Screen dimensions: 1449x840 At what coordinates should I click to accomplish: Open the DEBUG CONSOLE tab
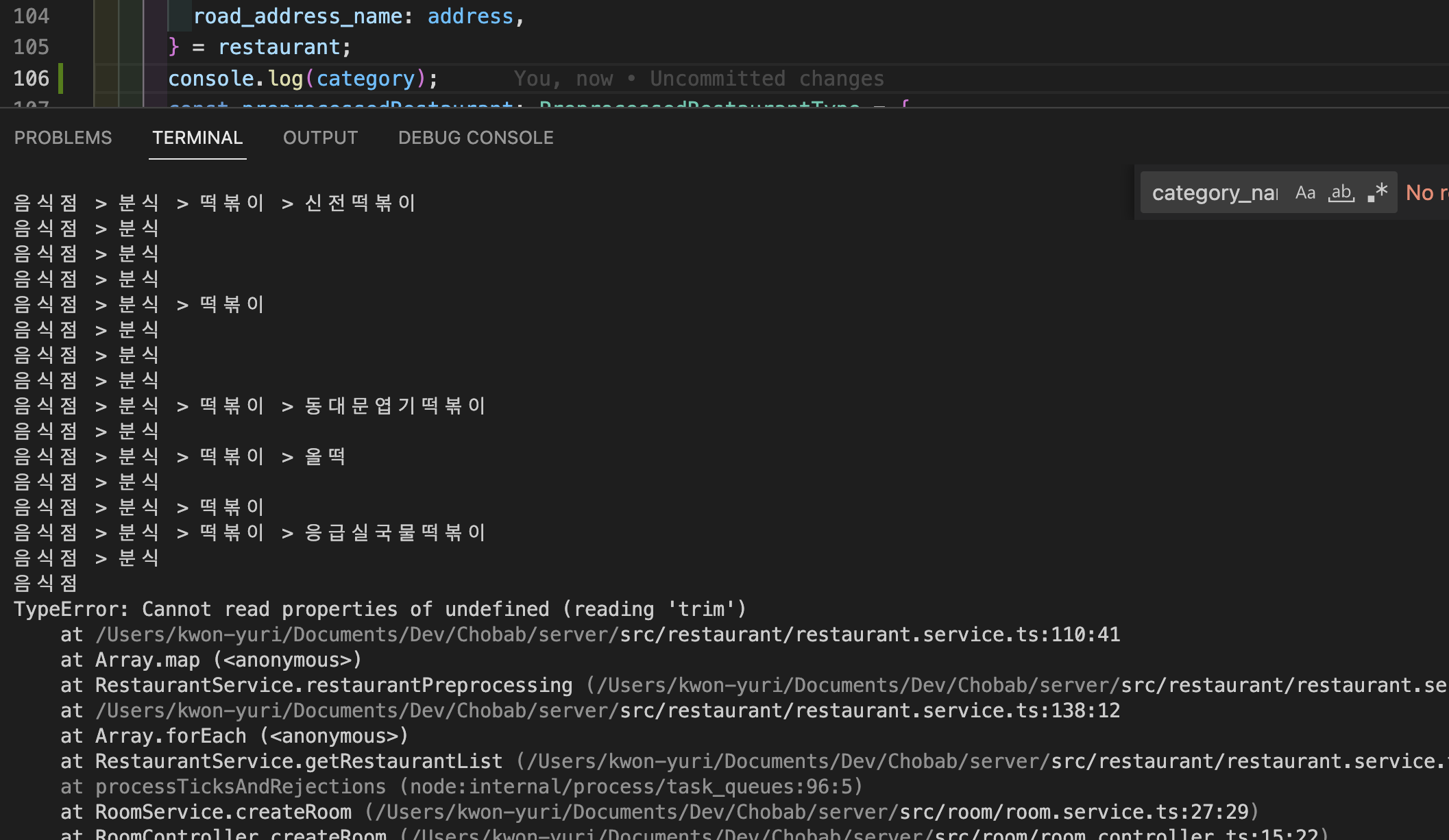(475, 138)
